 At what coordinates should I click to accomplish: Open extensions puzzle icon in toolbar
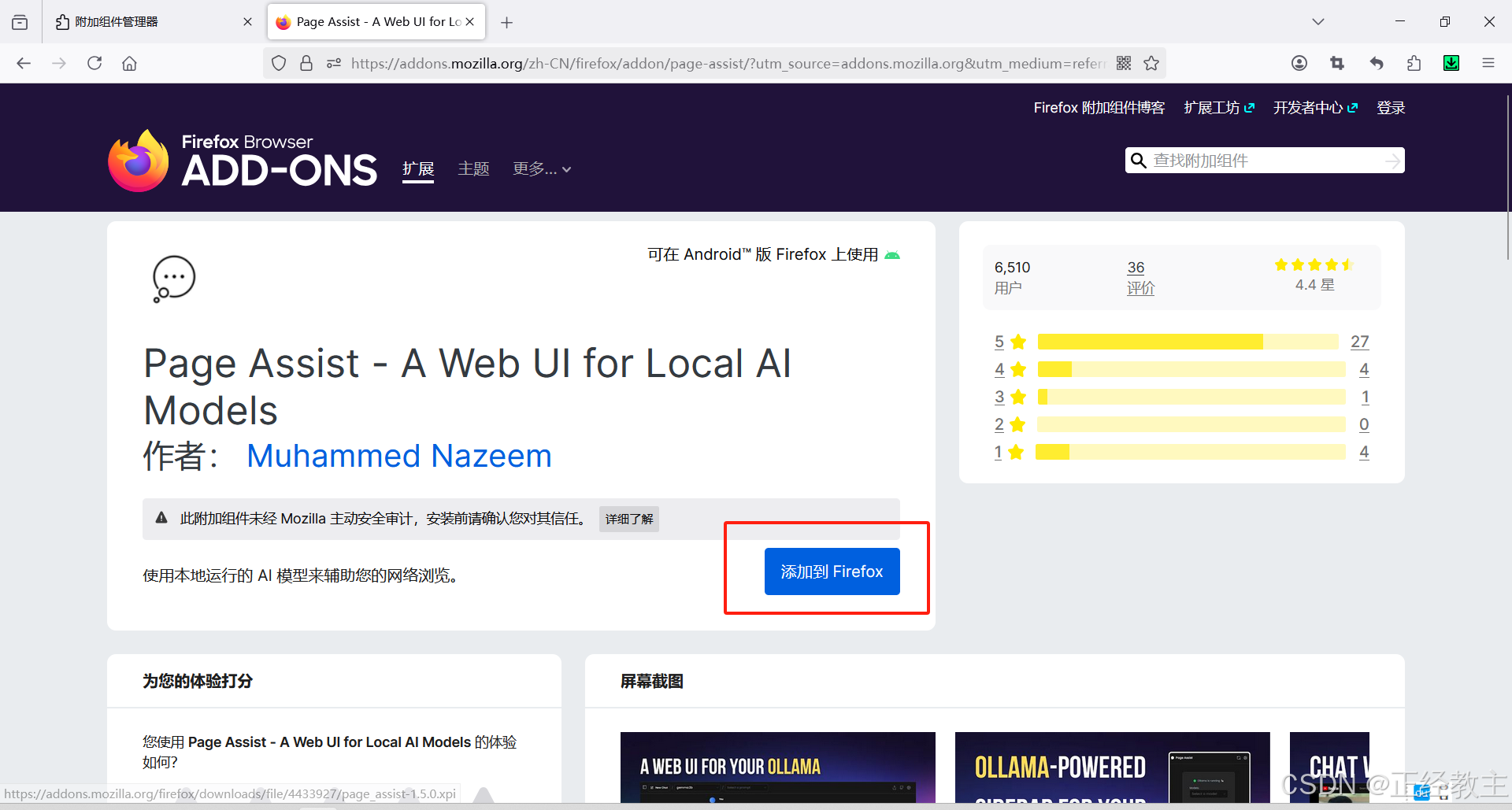click(1414, 63)
